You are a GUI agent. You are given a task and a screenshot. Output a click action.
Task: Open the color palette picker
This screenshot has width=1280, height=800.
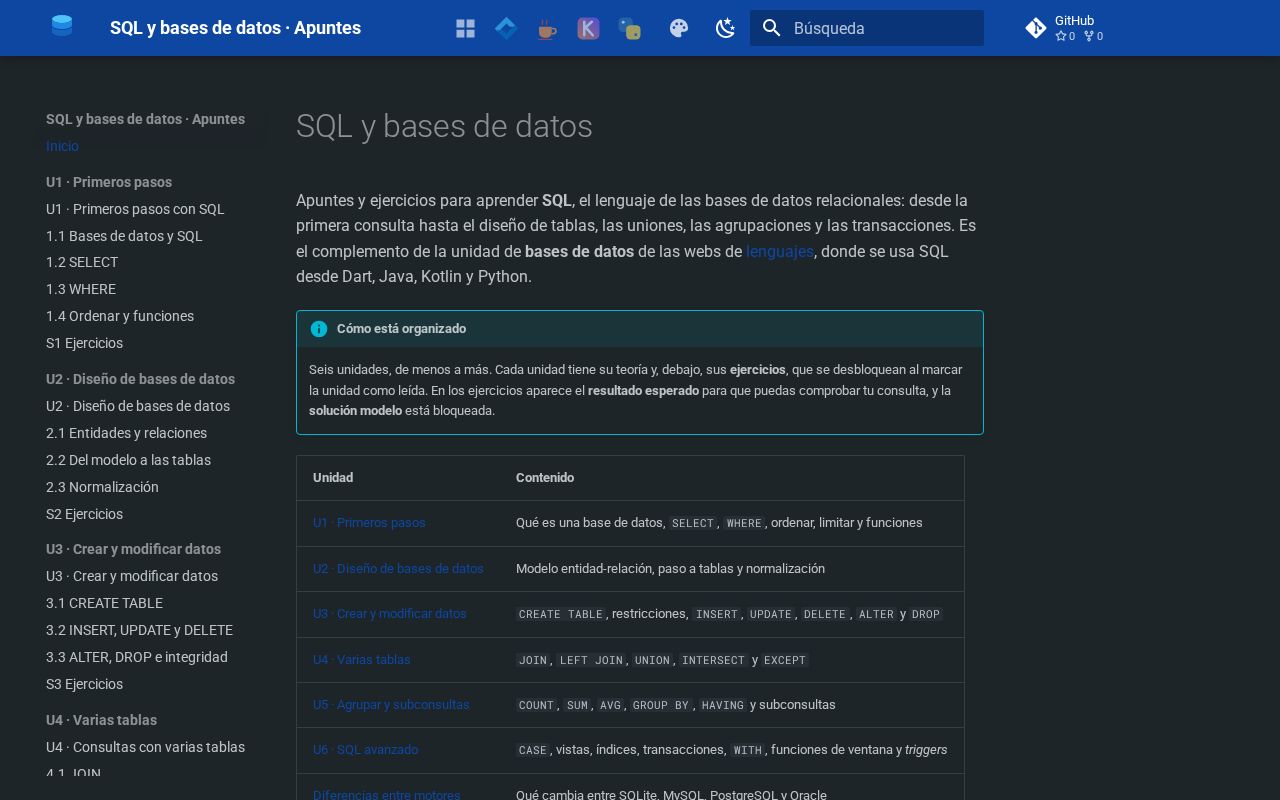(679, 28)
